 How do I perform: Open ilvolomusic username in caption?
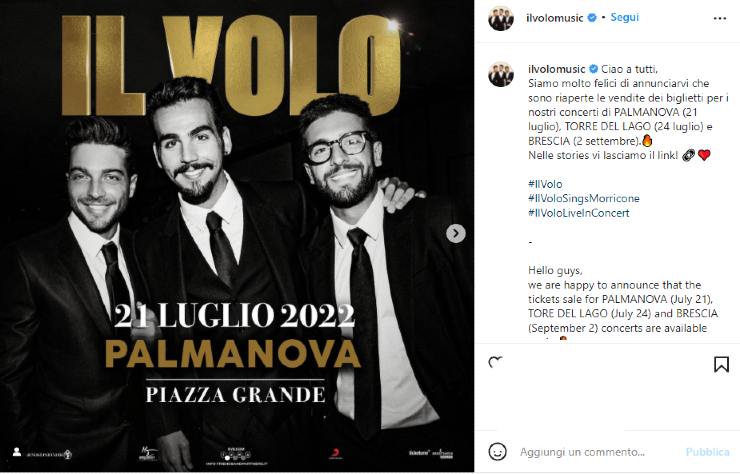coord(557,69)
